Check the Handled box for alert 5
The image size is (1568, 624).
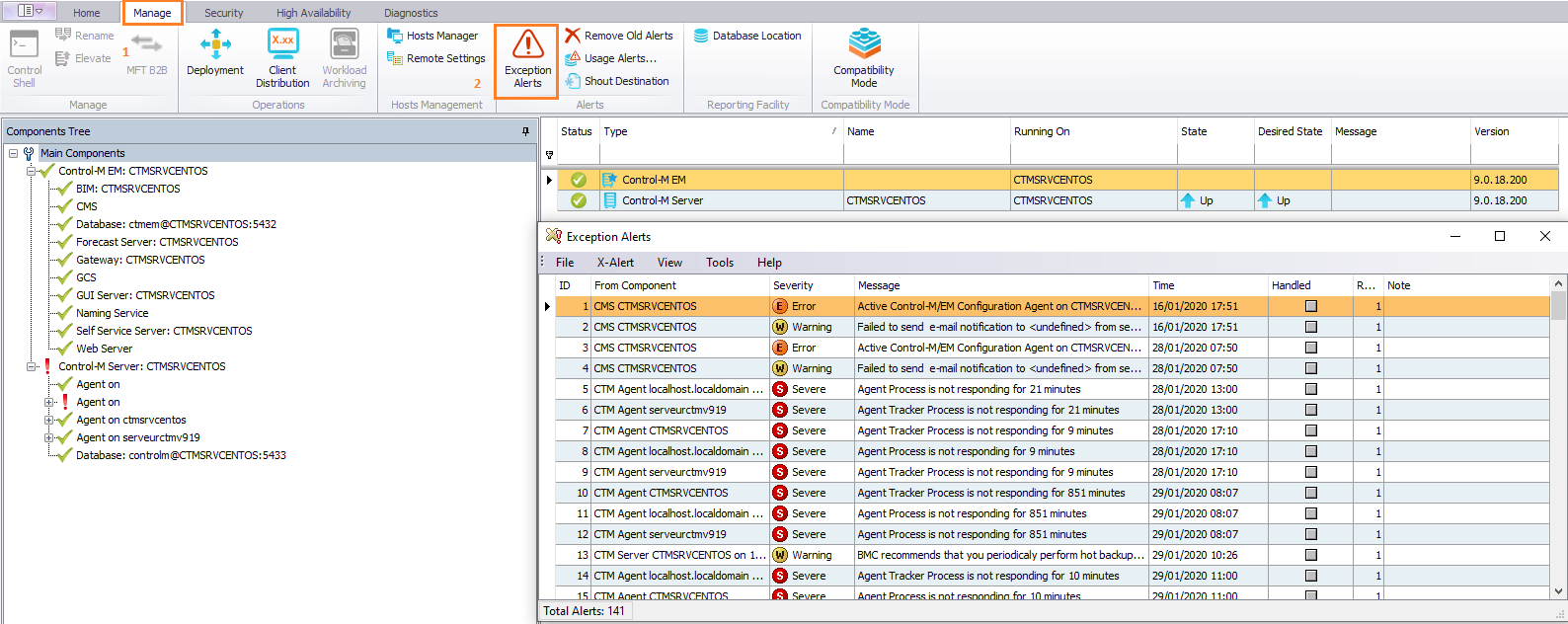[1311, 389]
